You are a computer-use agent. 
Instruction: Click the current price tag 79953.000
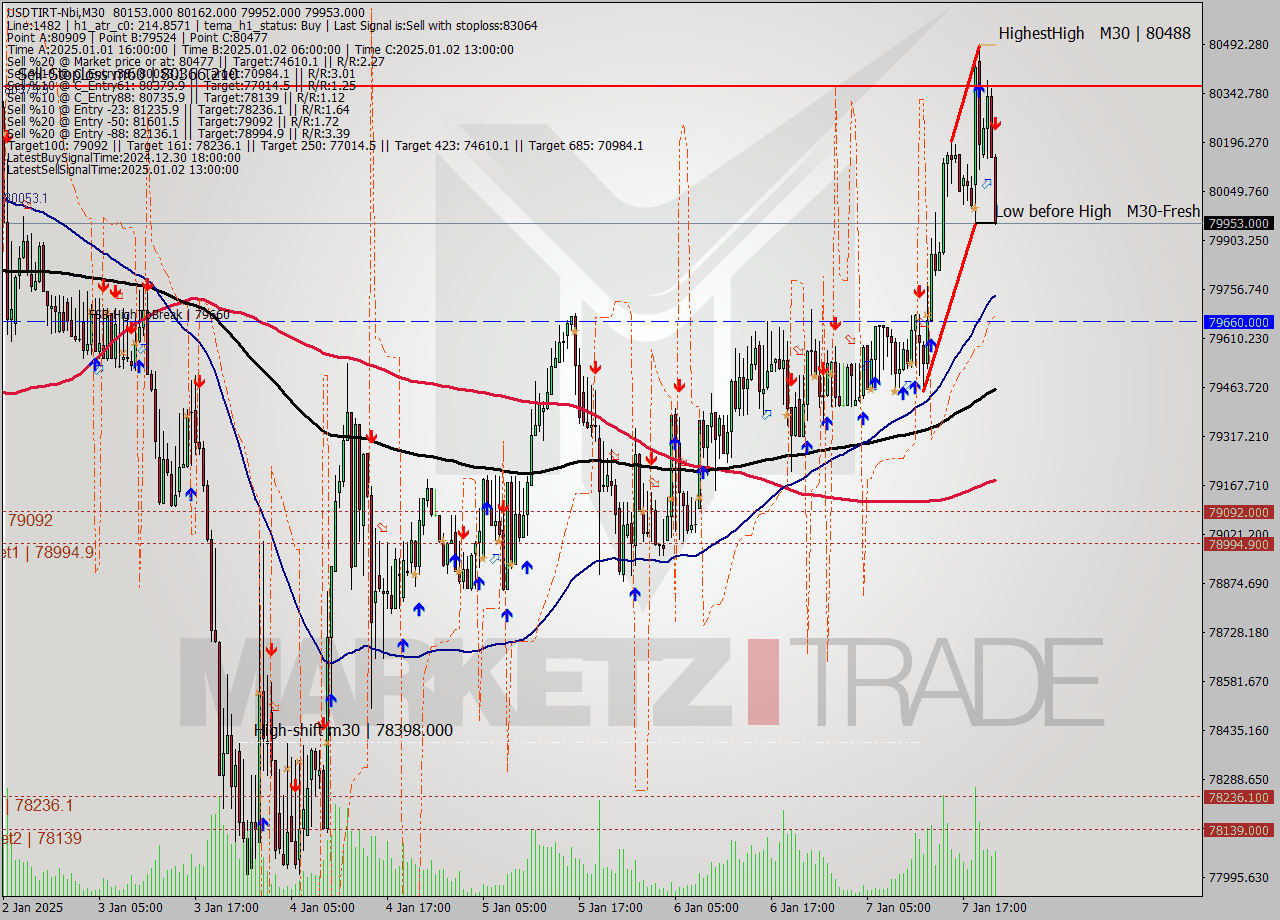point(1239,224)
